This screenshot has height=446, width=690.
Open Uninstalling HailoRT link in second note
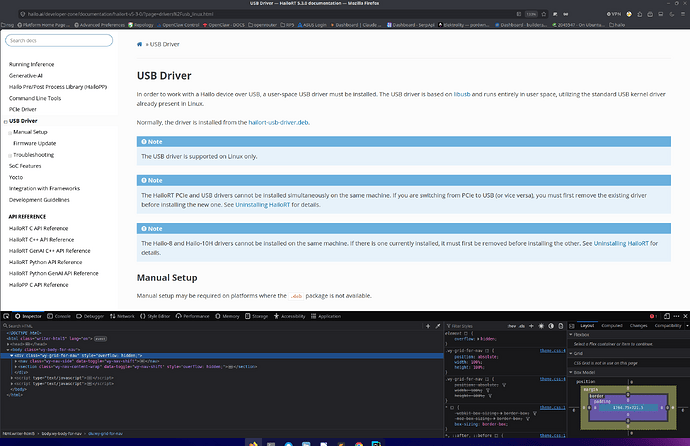coord(263,205)
